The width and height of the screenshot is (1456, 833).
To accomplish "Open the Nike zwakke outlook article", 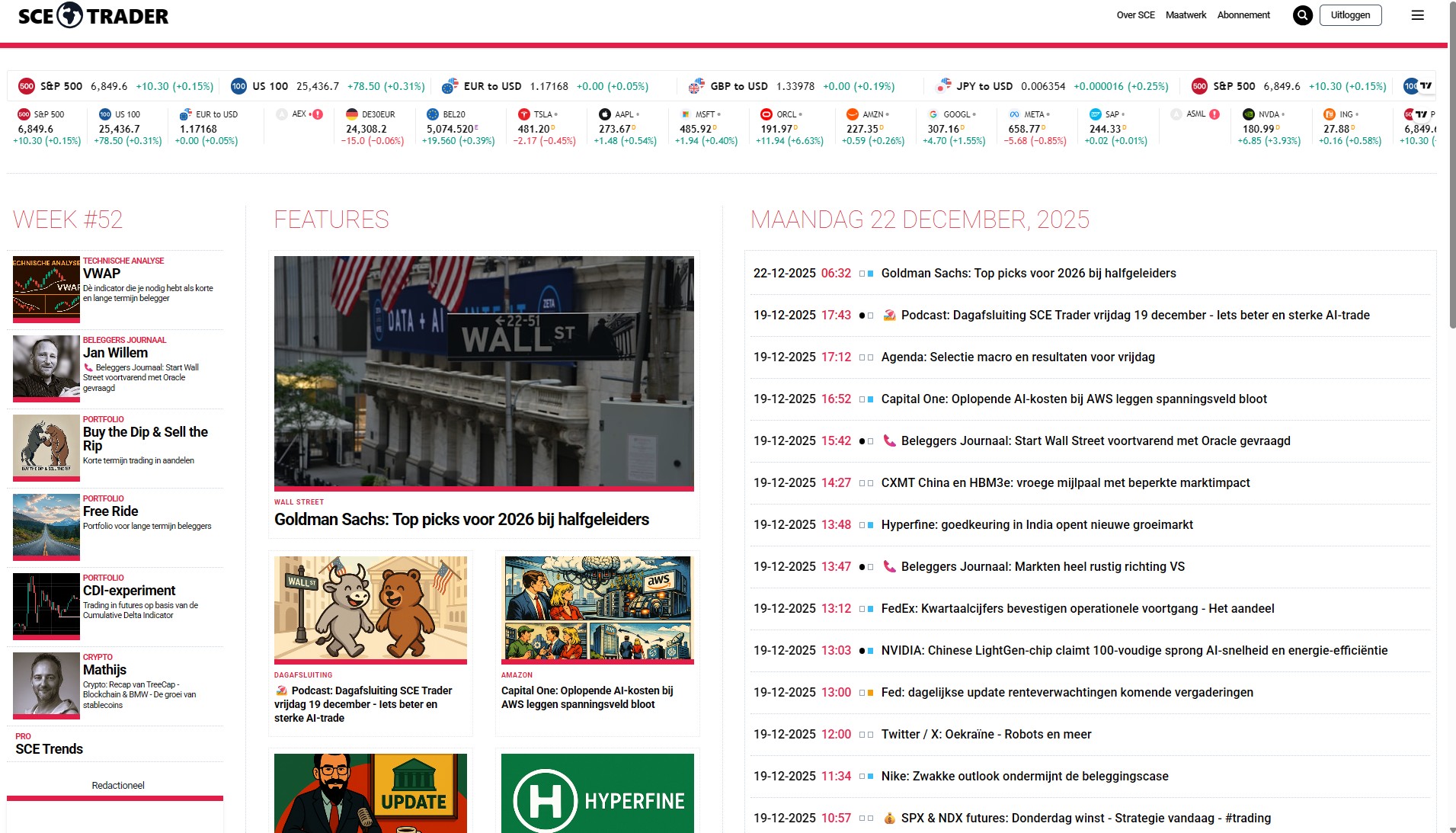I will 1025,776.
